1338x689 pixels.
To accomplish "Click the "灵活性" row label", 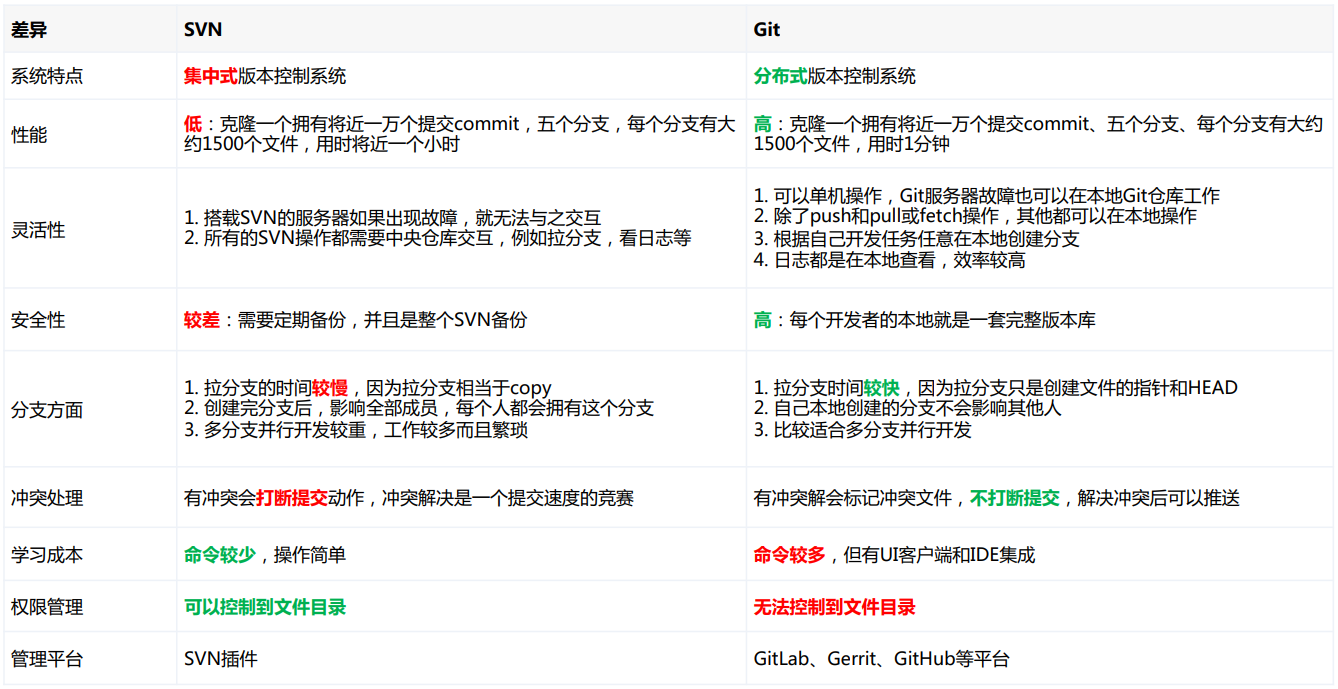I will click(x=38, y=230).
